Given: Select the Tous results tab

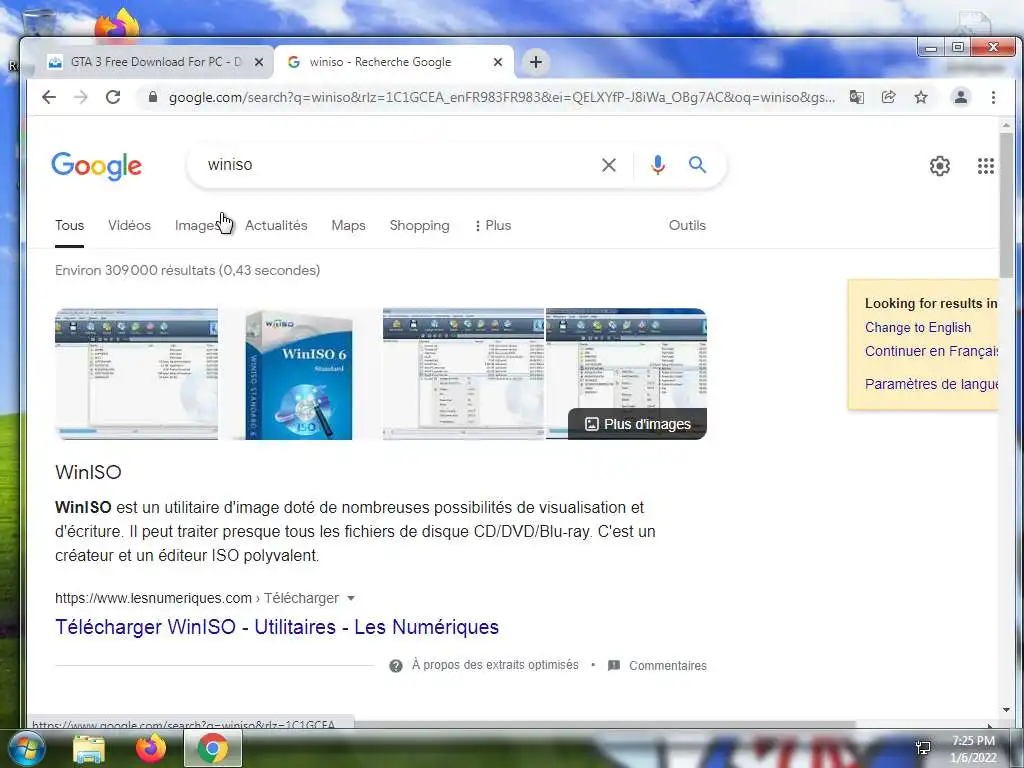Looking at the screenshot, I should point(69,225).
